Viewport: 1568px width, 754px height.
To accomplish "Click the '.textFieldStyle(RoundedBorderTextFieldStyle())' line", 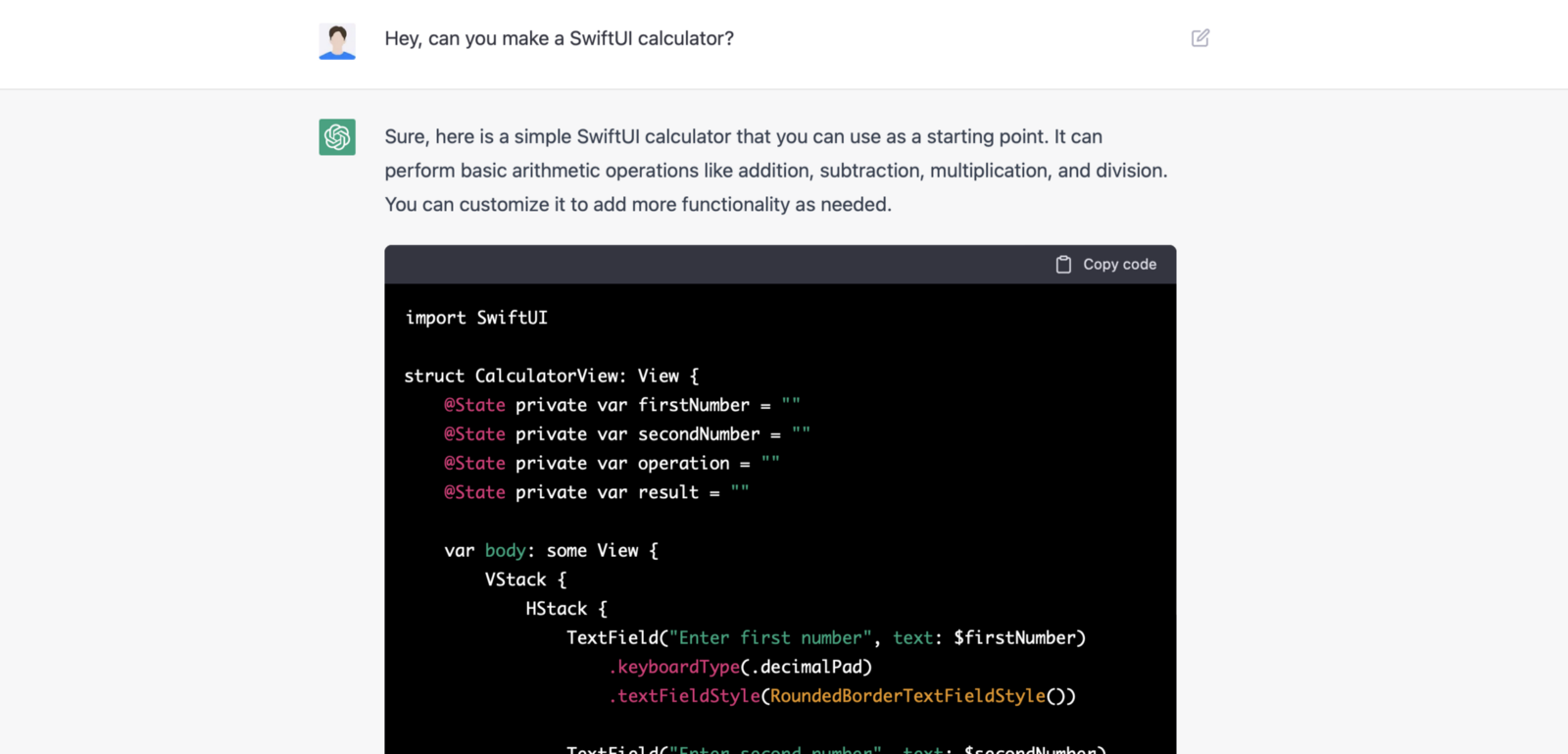I will click(x=842, y=696).
